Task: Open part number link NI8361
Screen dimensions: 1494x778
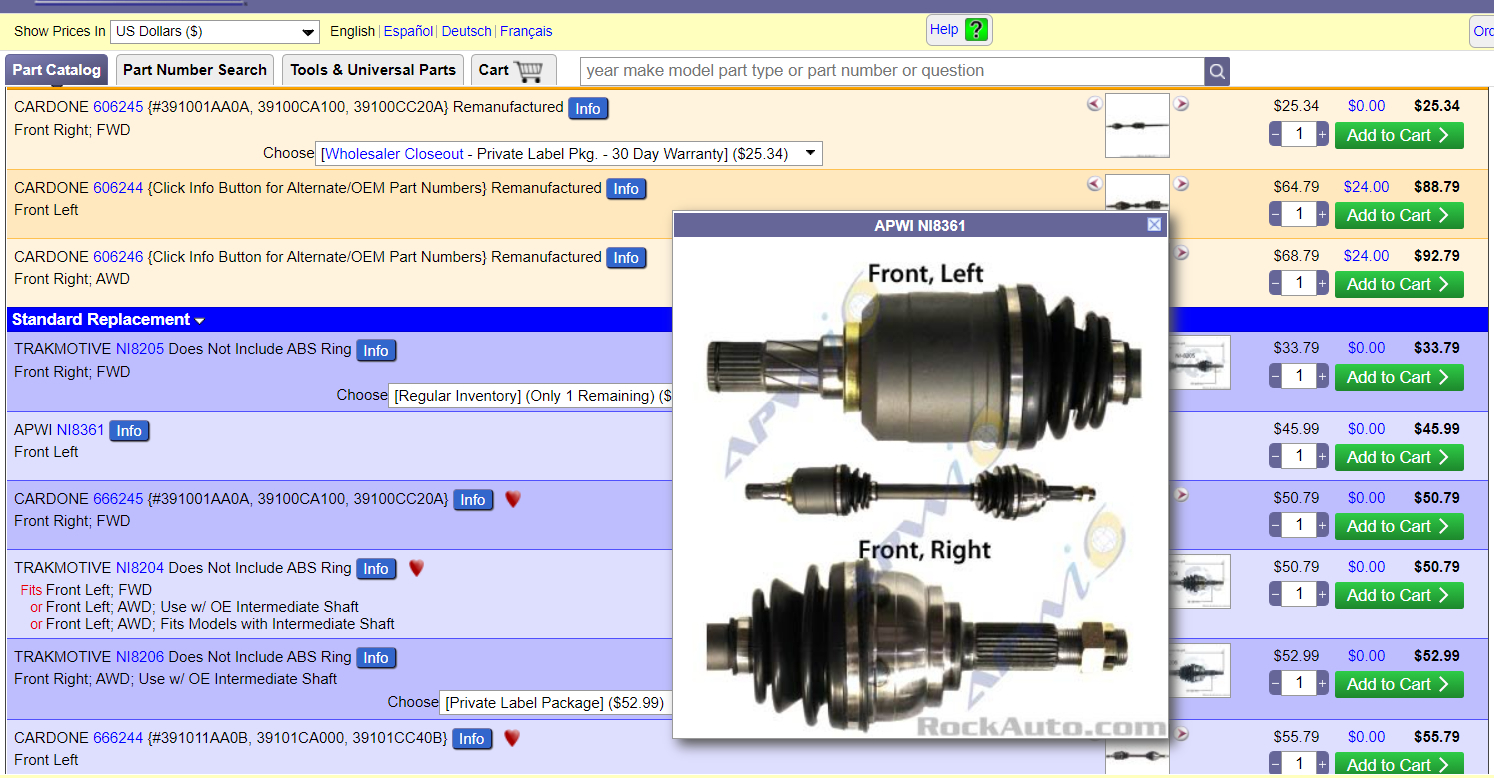Action: pos(80,429)
